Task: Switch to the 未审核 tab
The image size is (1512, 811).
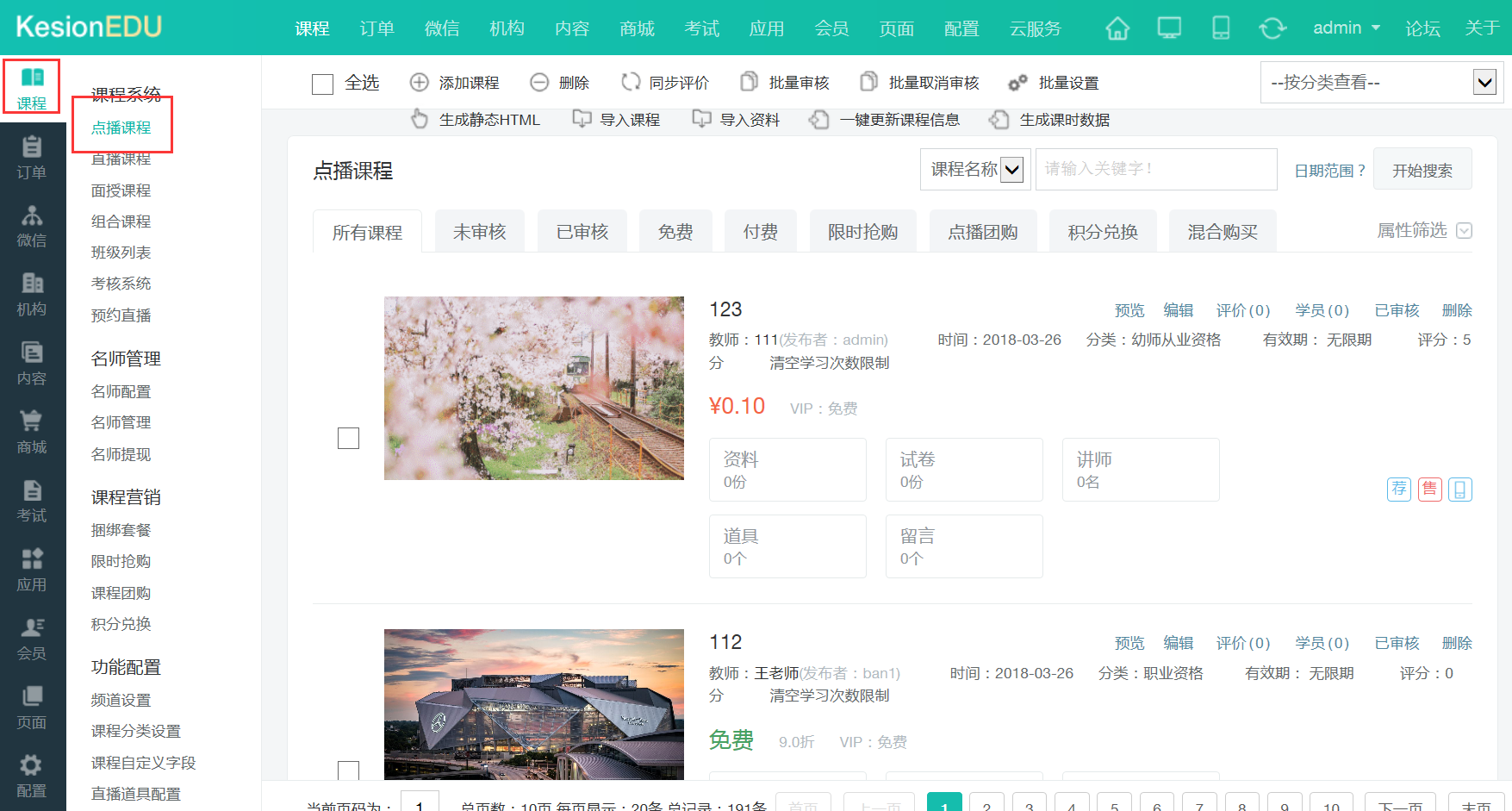Action: [x=479, y=230]
